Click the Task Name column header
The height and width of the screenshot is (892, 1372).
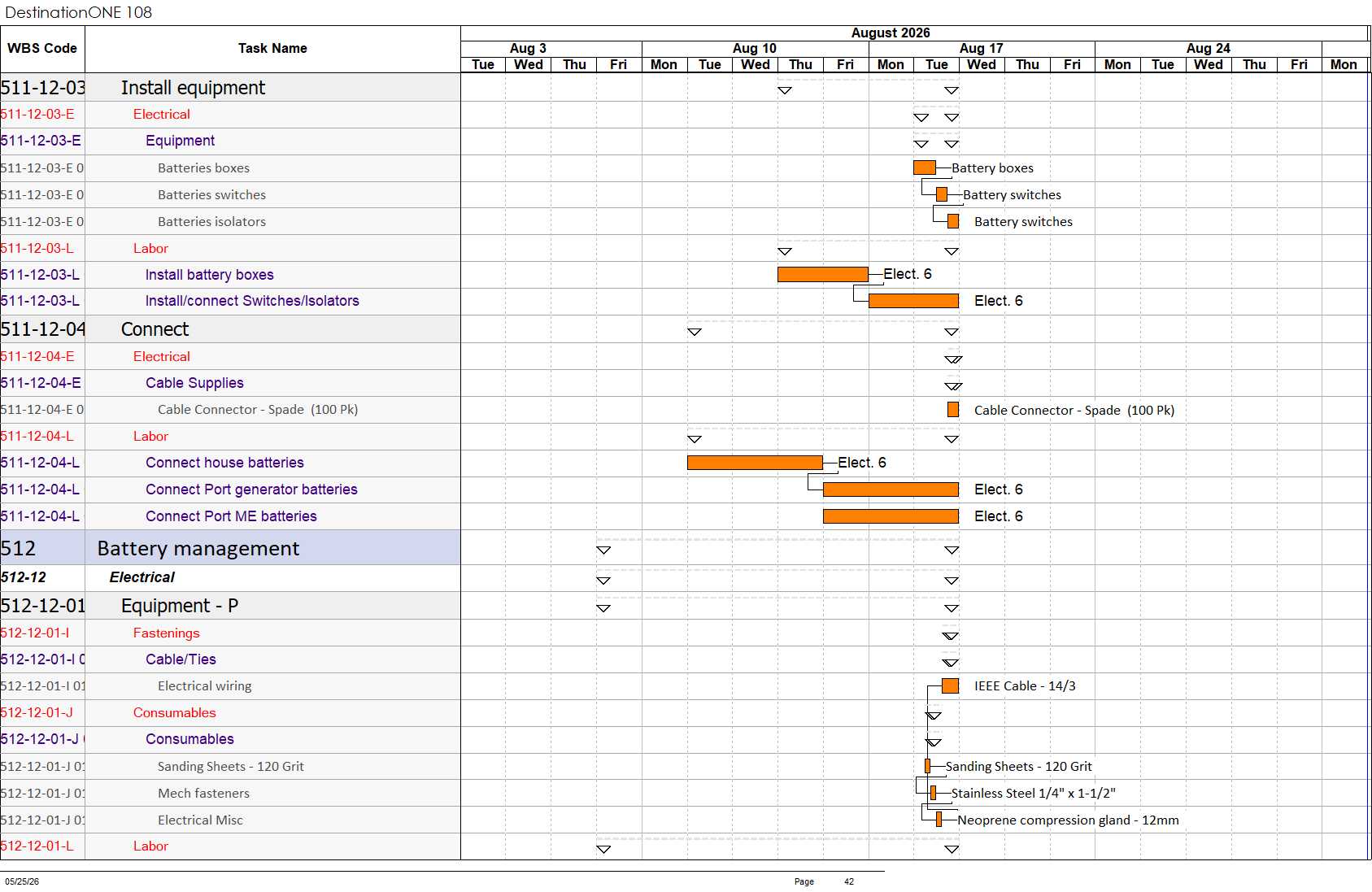click(x=272, y=49)
